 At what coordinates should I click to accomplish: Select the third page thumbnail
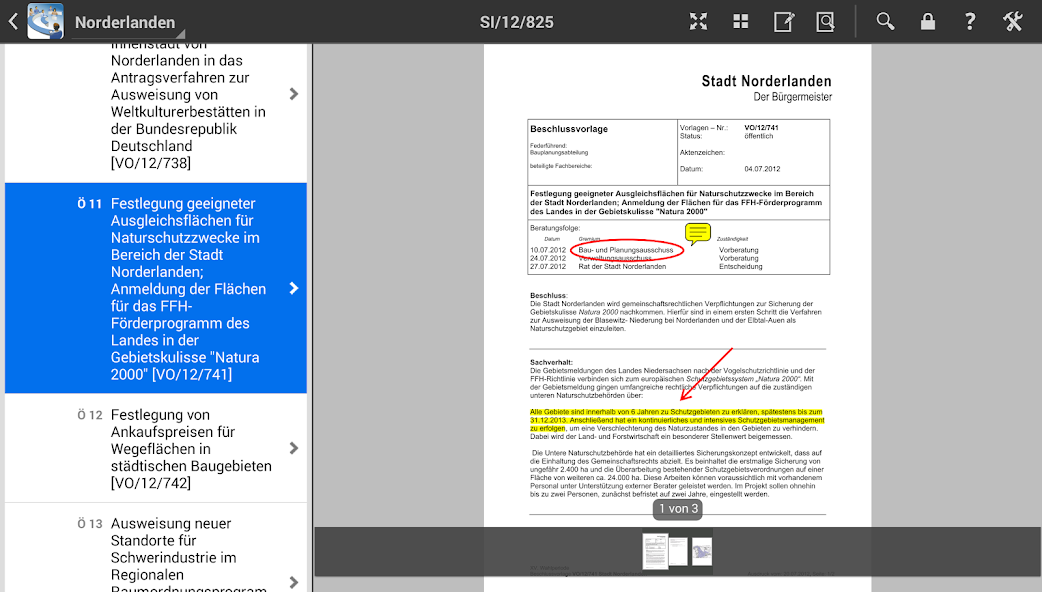702,551
